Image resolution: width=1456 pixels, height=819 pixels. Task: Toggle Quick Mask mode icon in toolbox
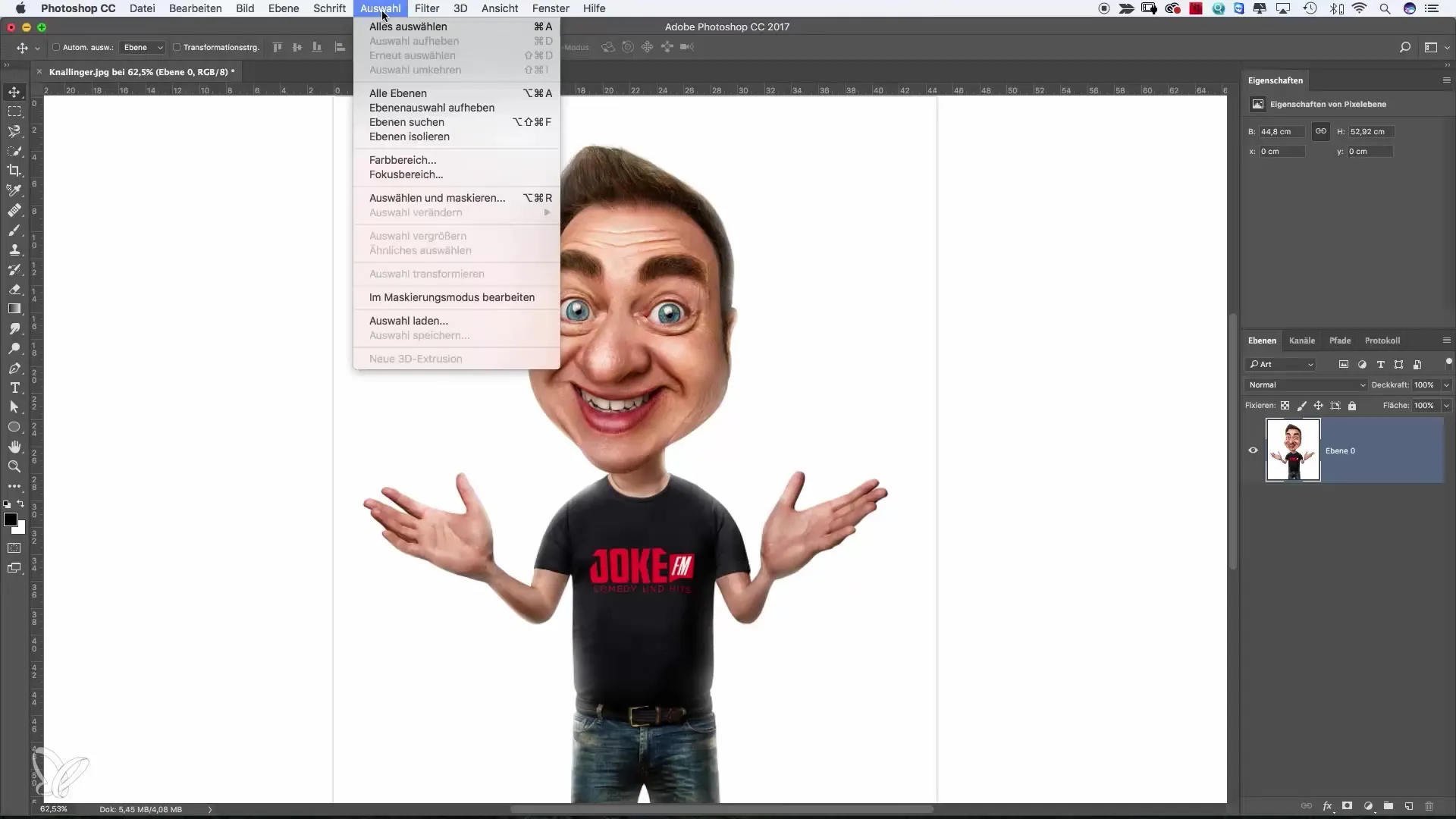(14, 548)
